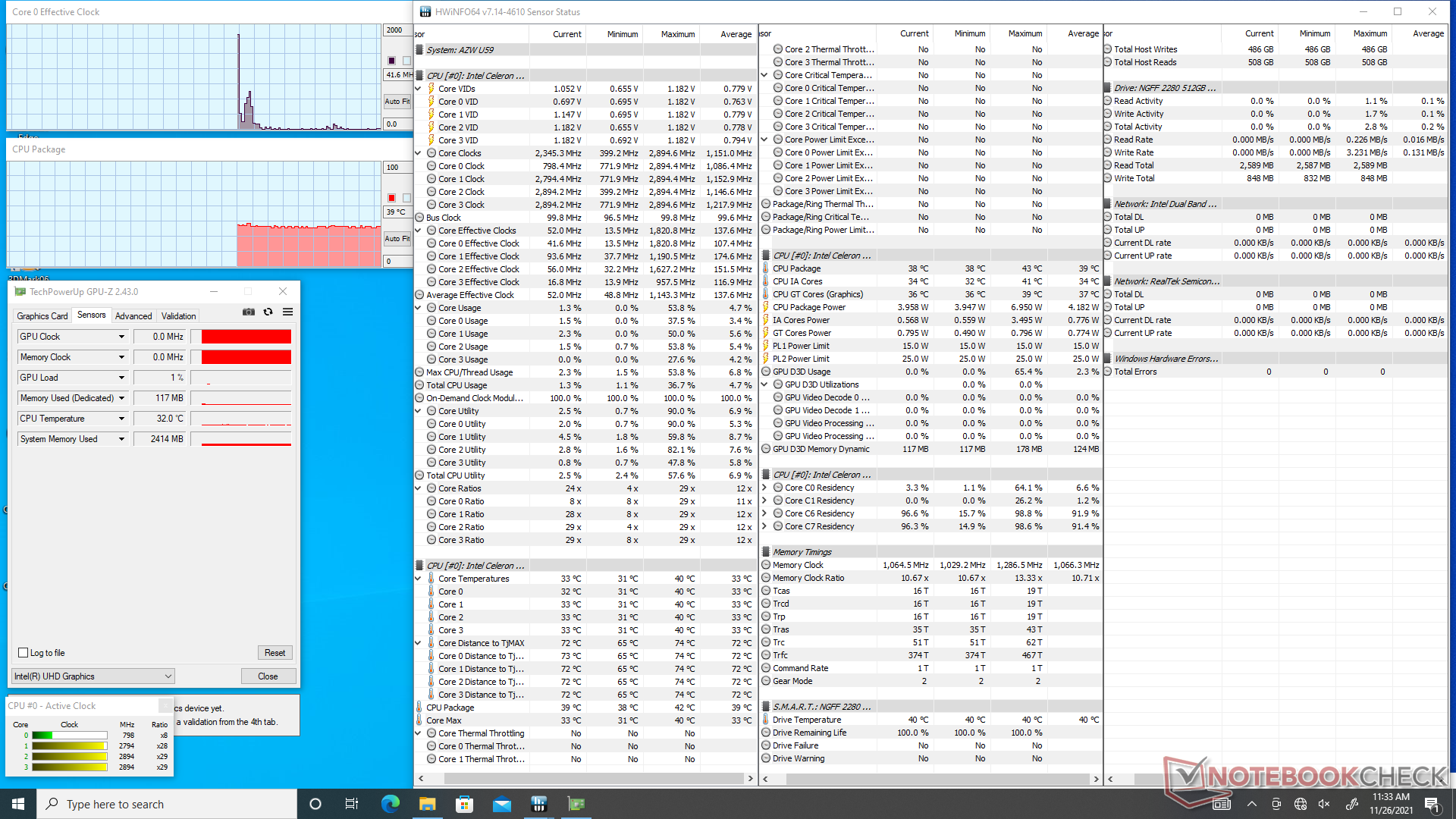Image resolution: width=1456 pixels, height=819 pixels.
Task: Click the Type here to search box
Action: click(167, 804)
